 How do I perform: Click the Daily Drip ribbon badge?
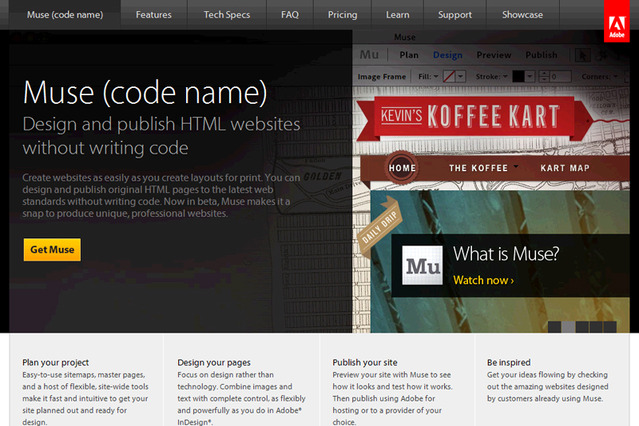[x=379, y=226]
